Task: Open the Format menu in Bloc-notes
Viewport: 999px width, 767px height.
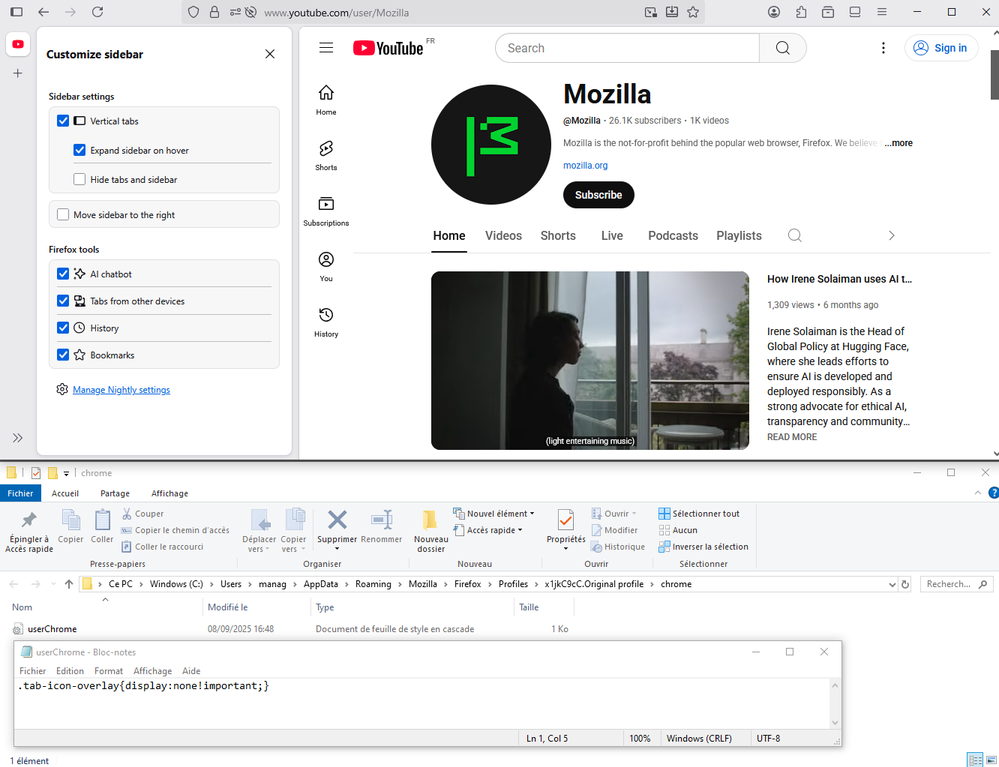Action: (x=108, y=671)
